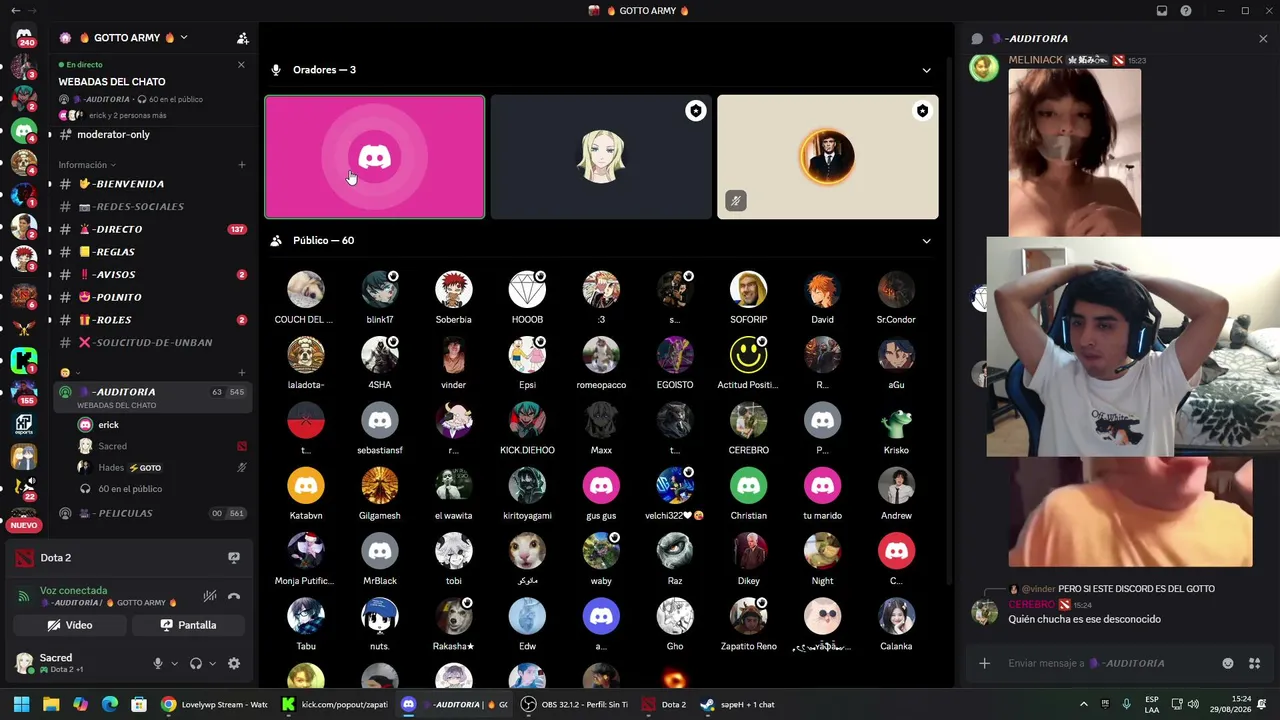1280x720 pixels.
Task: Select the ROLES channel
Action: [152, 320]
